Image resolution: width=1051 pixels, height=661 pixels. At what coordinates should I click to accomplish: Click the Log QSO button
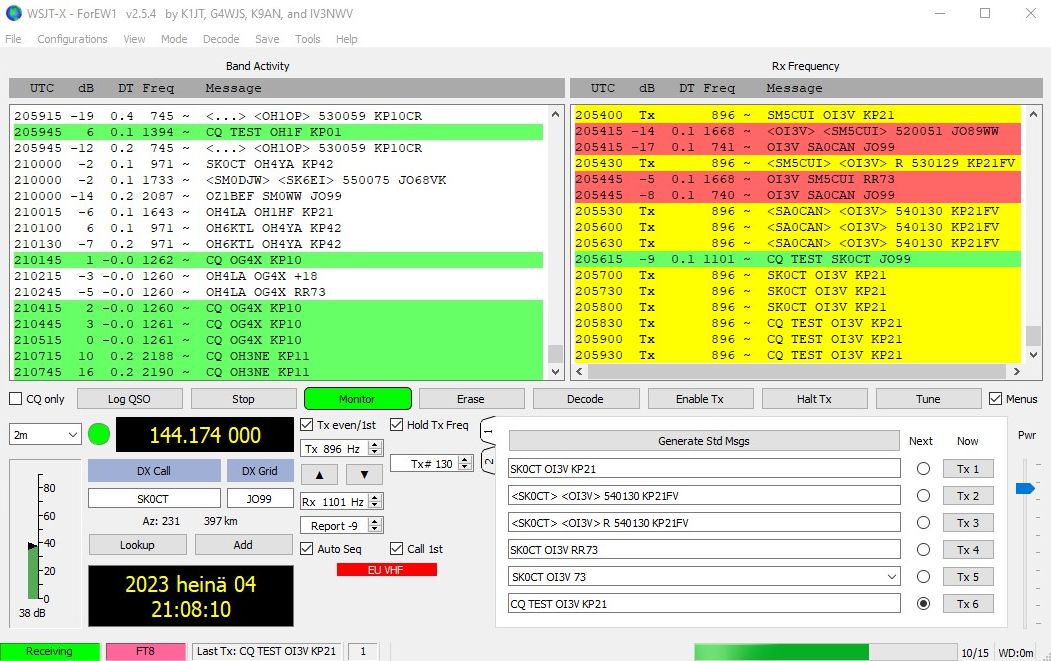point(129,399)
